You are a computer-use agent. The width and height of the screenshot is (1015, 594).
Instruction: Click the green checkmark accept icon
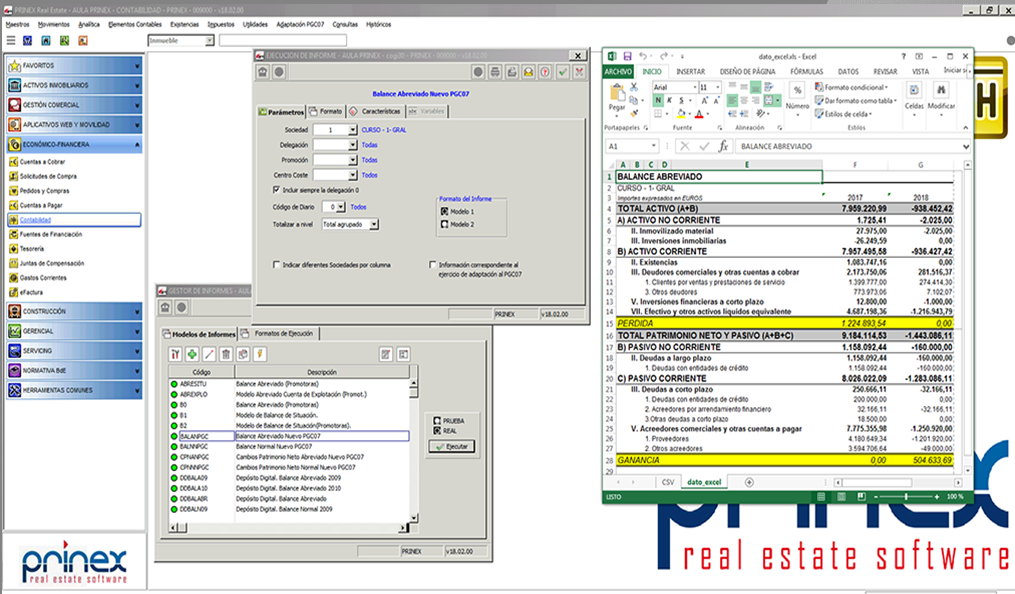click(x=563, y=73)
